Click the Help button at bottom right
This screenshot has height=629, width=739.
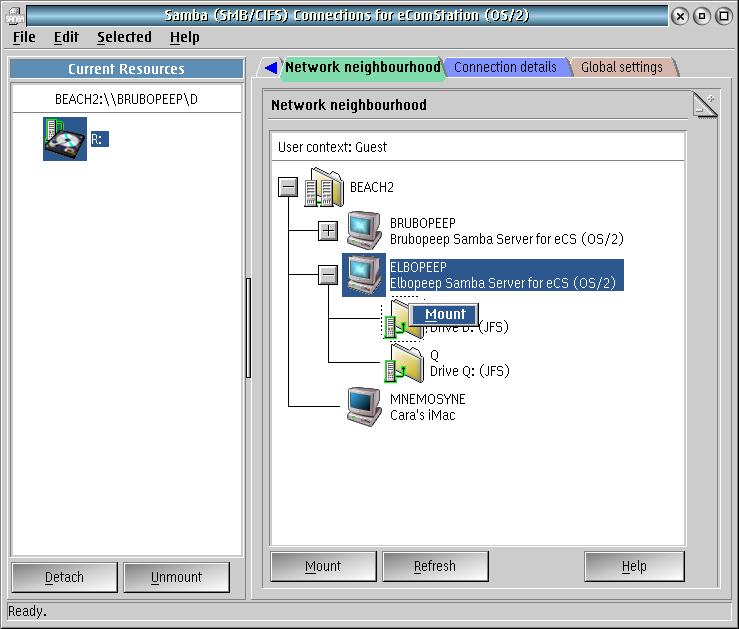tap(634, 566)
